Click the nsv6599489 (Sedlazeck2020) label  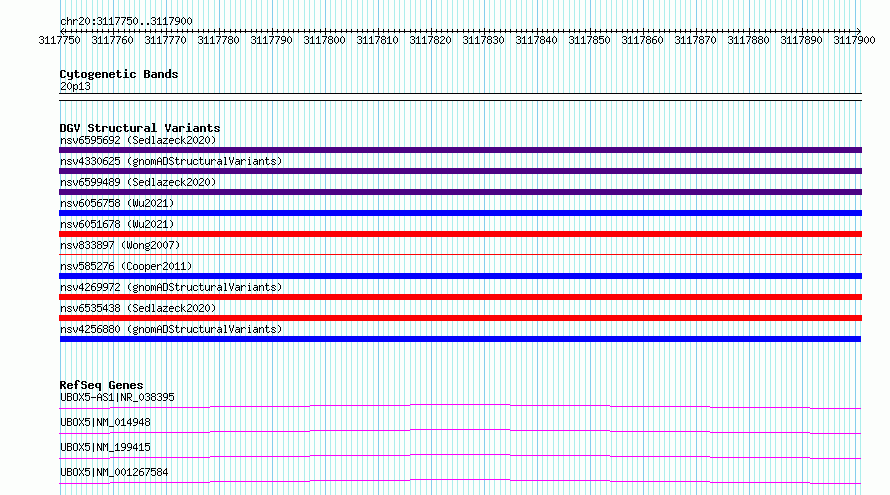coord(138,182)
